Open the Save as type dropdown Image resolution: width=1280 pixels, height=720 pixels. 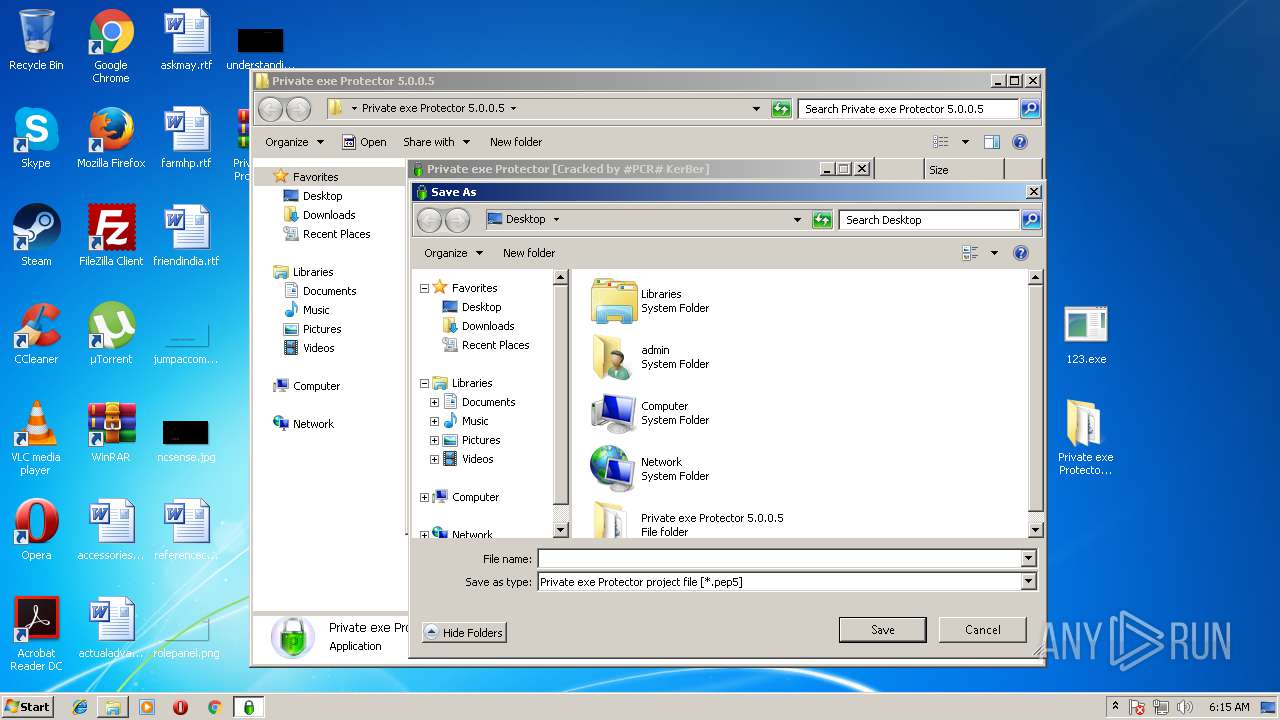pos(1028,581)
